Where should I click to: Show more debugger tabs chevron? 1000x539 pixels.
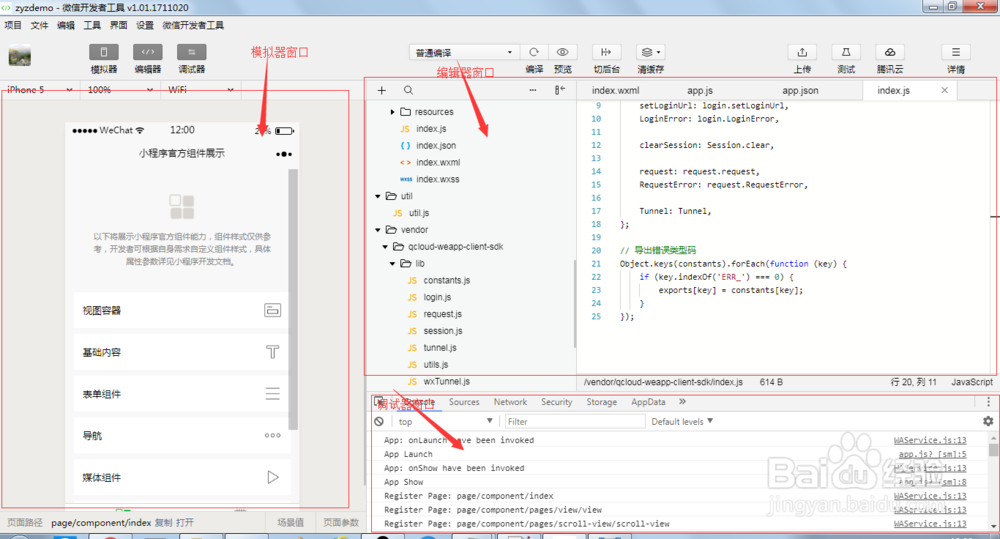682,402
